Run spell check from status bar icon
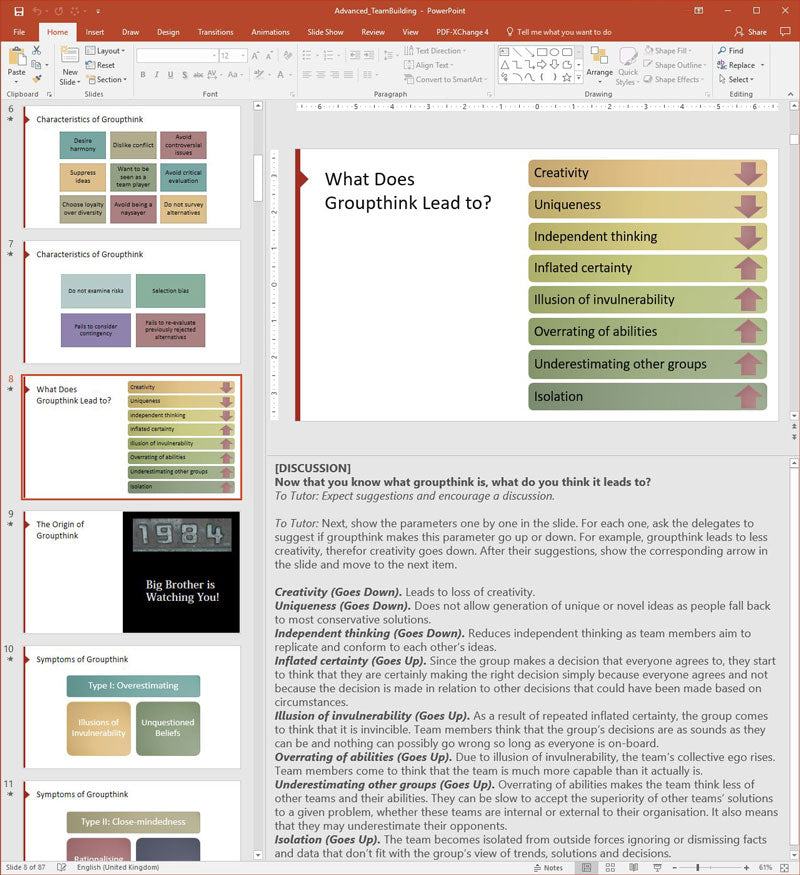This screenshot has height=875, width=800. (x=61, y=867)
